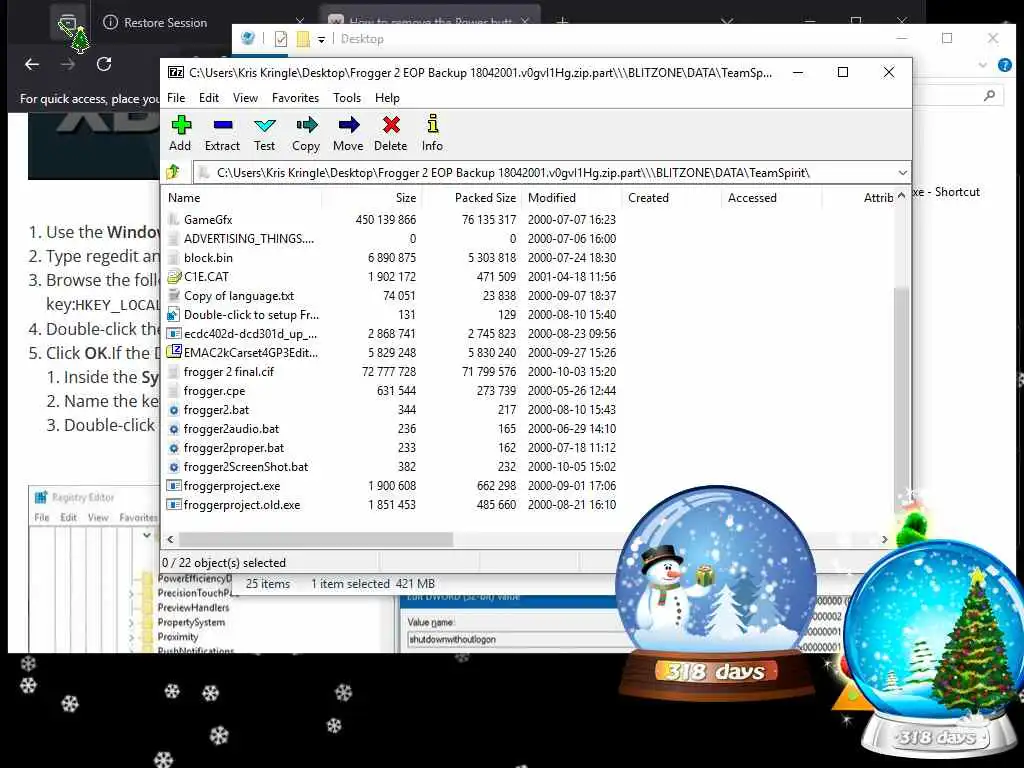Select the frogger2.bat file icon
This screenshot has height=768, width=1024.
[174, 410]
